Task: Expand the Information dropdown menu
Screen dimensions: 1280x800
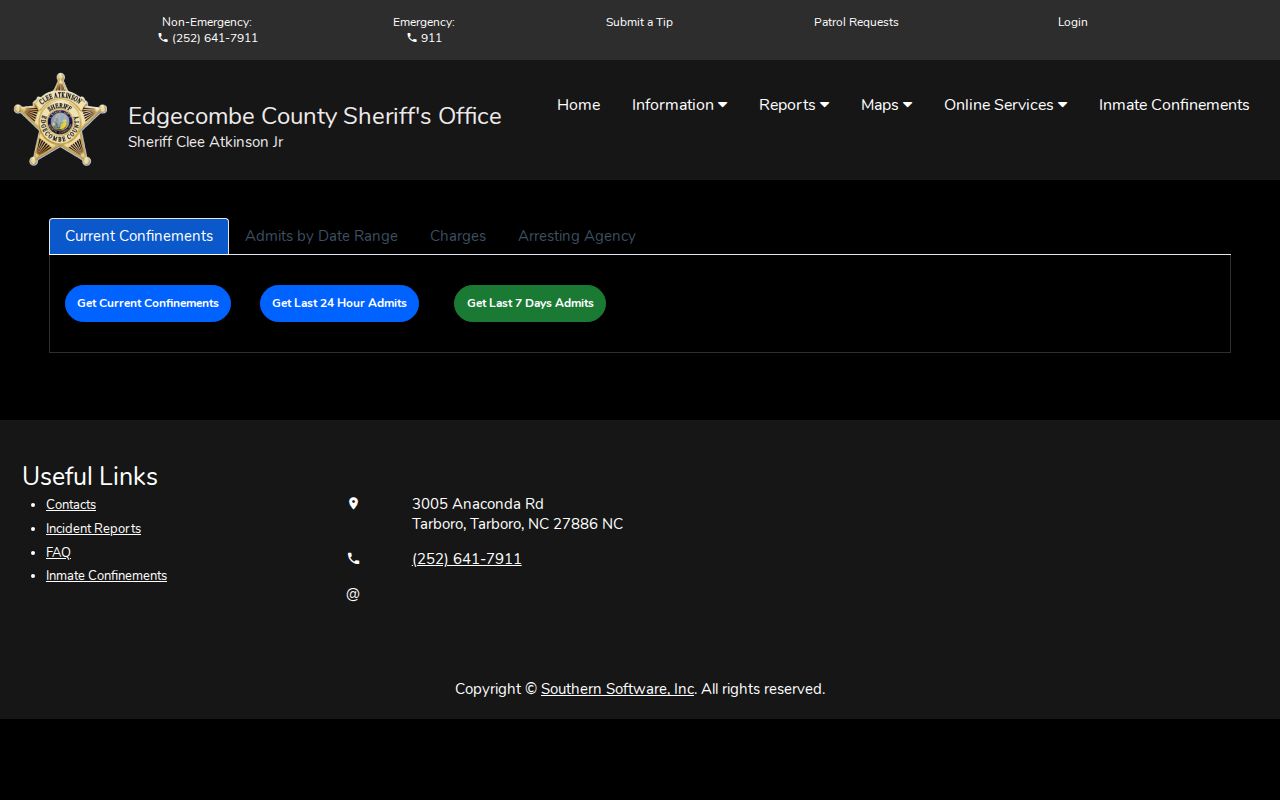Action: click(679, 105)
